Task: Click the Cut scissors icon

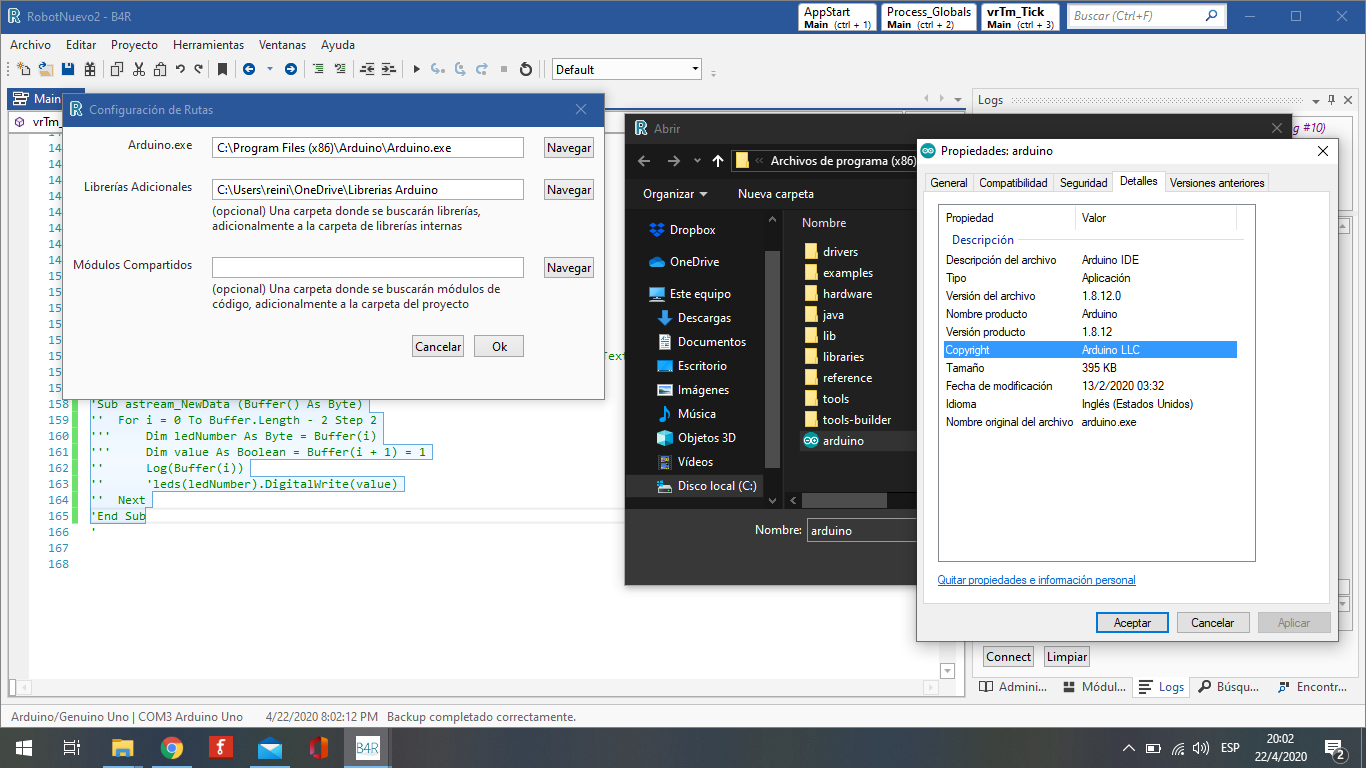Action: click(x=139, y=69)
